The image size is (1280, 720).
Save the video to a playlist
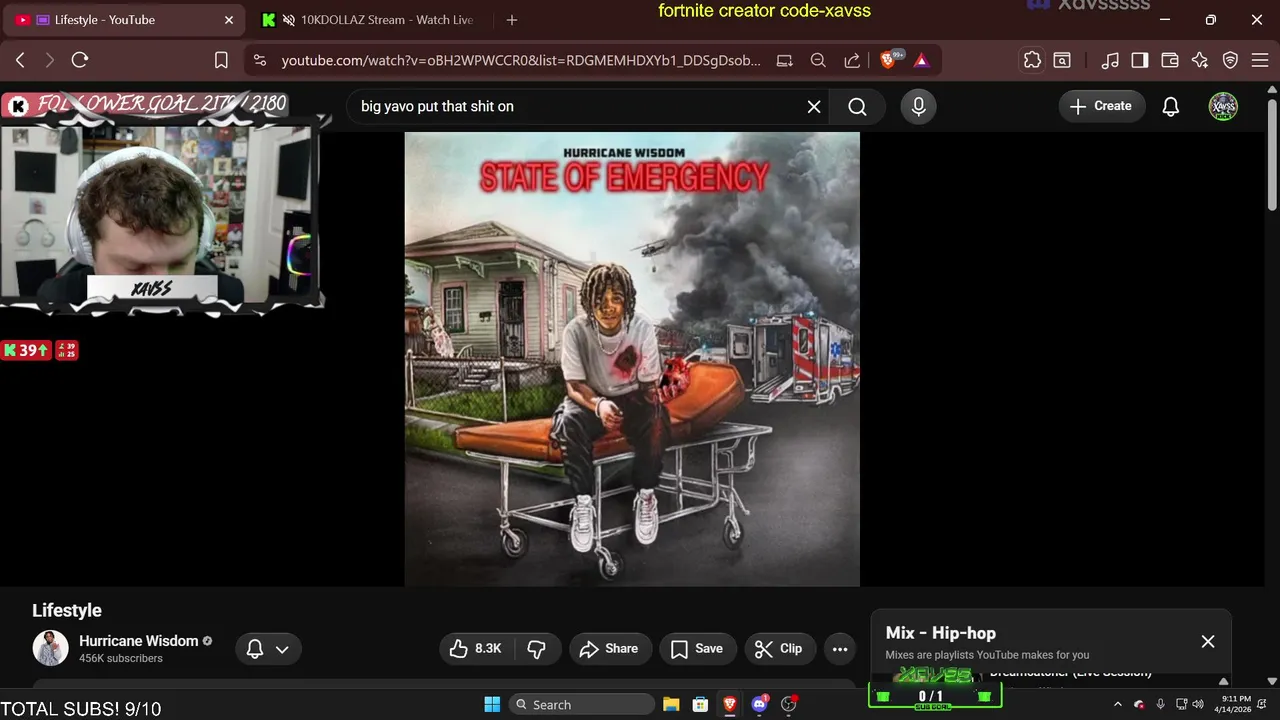coord(697,649)
